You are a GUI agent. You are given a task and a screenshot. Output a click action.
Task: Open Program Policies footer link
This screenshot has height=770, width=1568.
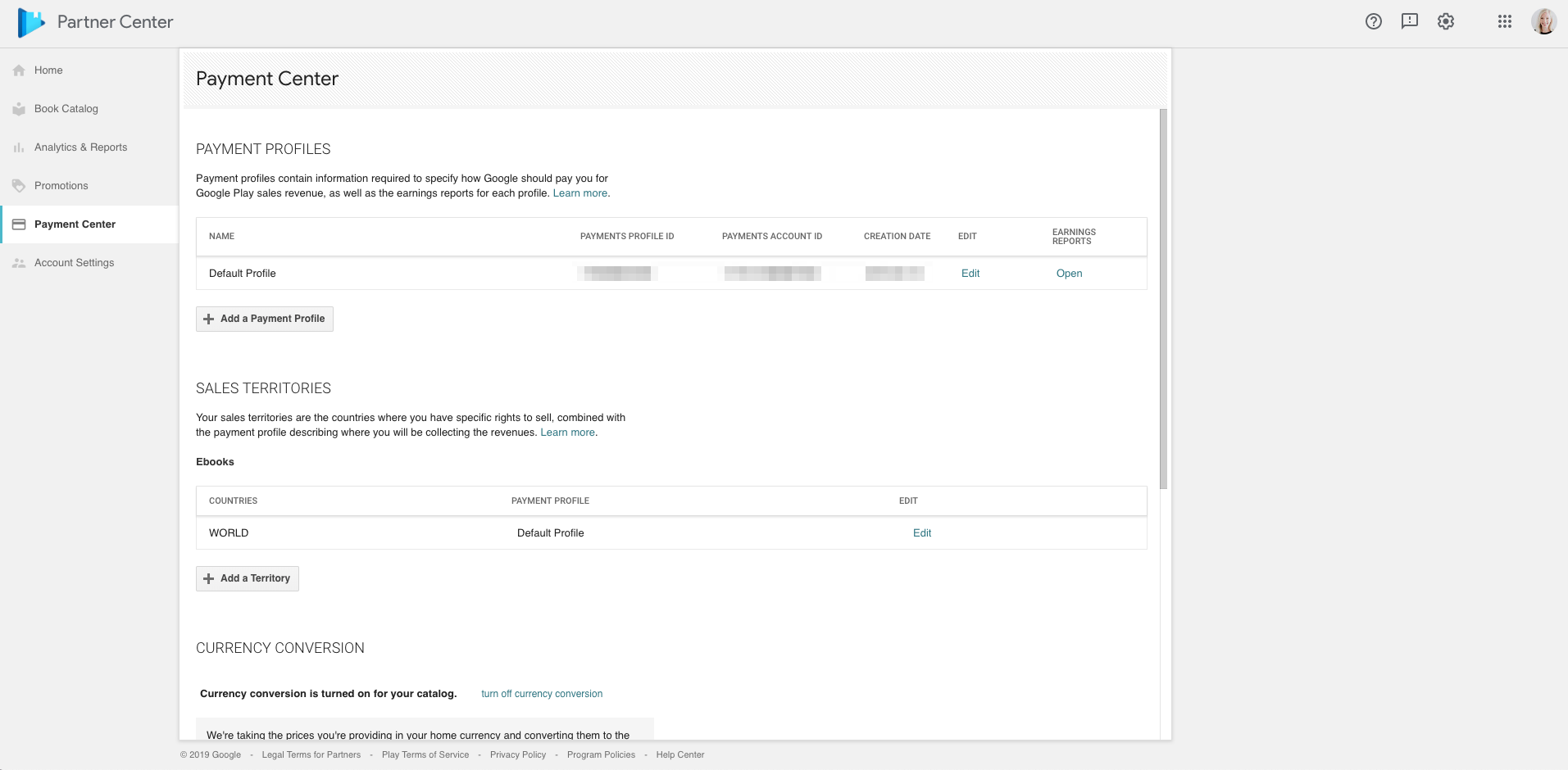click(x=601, y=755)
